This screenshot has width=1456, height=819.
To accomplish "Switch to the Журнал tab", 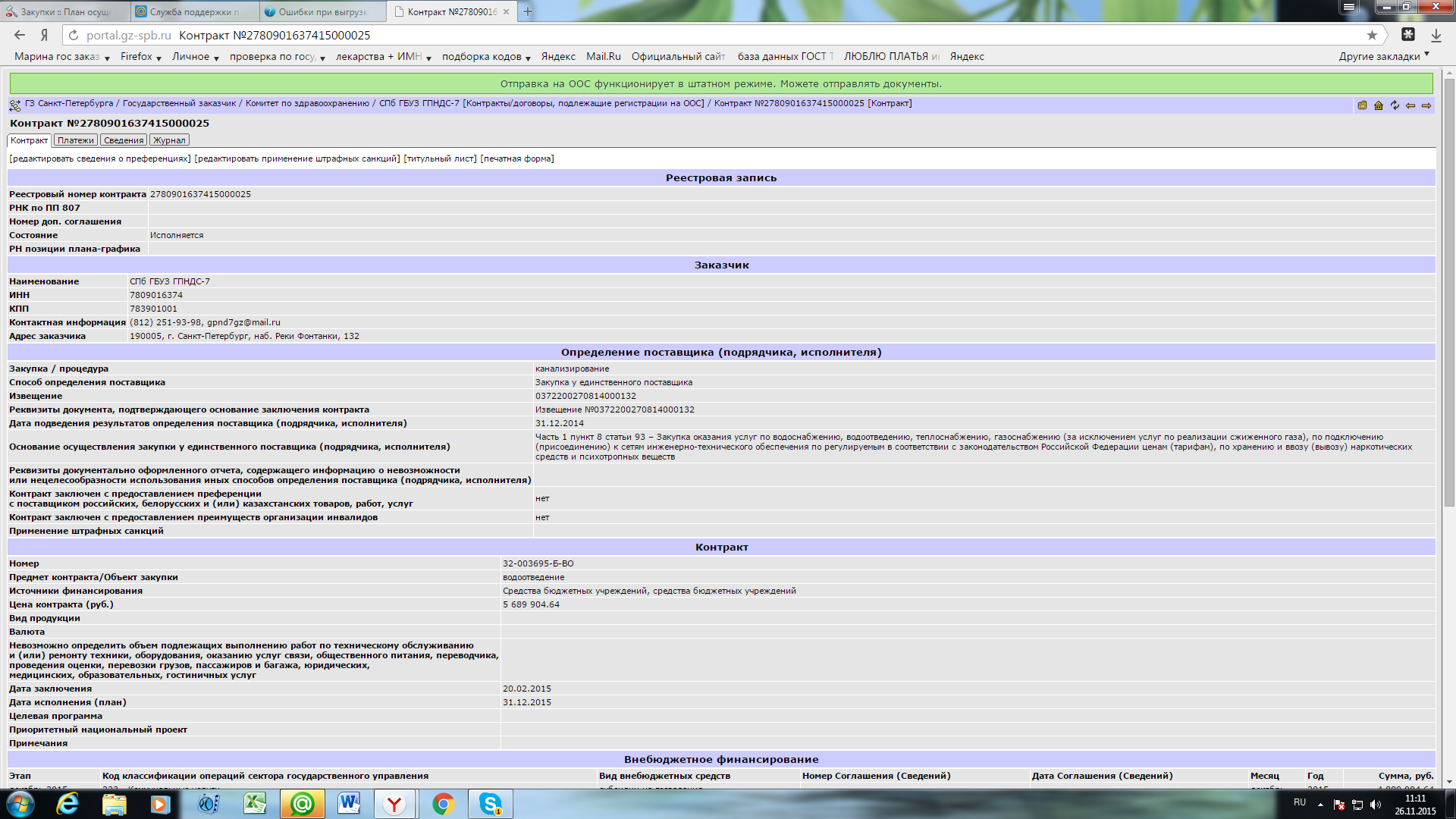I will (x=168, y=140).
